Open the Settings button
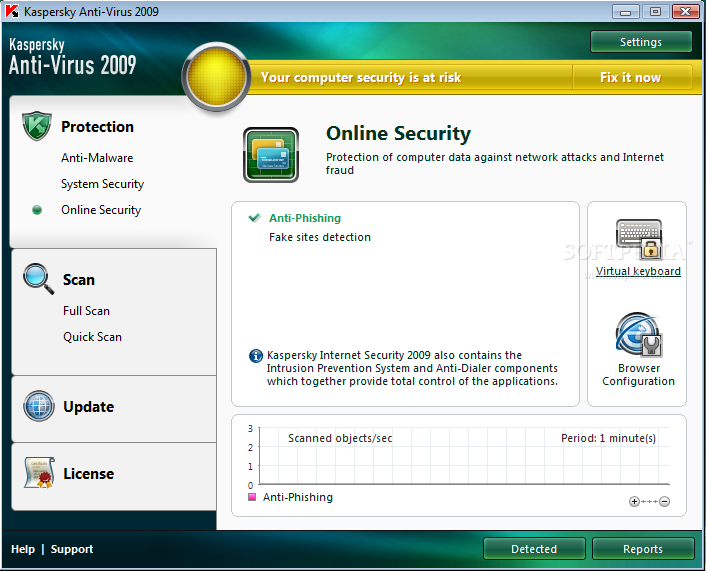Image resolution: width=706 pixels, height=571 pixels. (641, 42)
